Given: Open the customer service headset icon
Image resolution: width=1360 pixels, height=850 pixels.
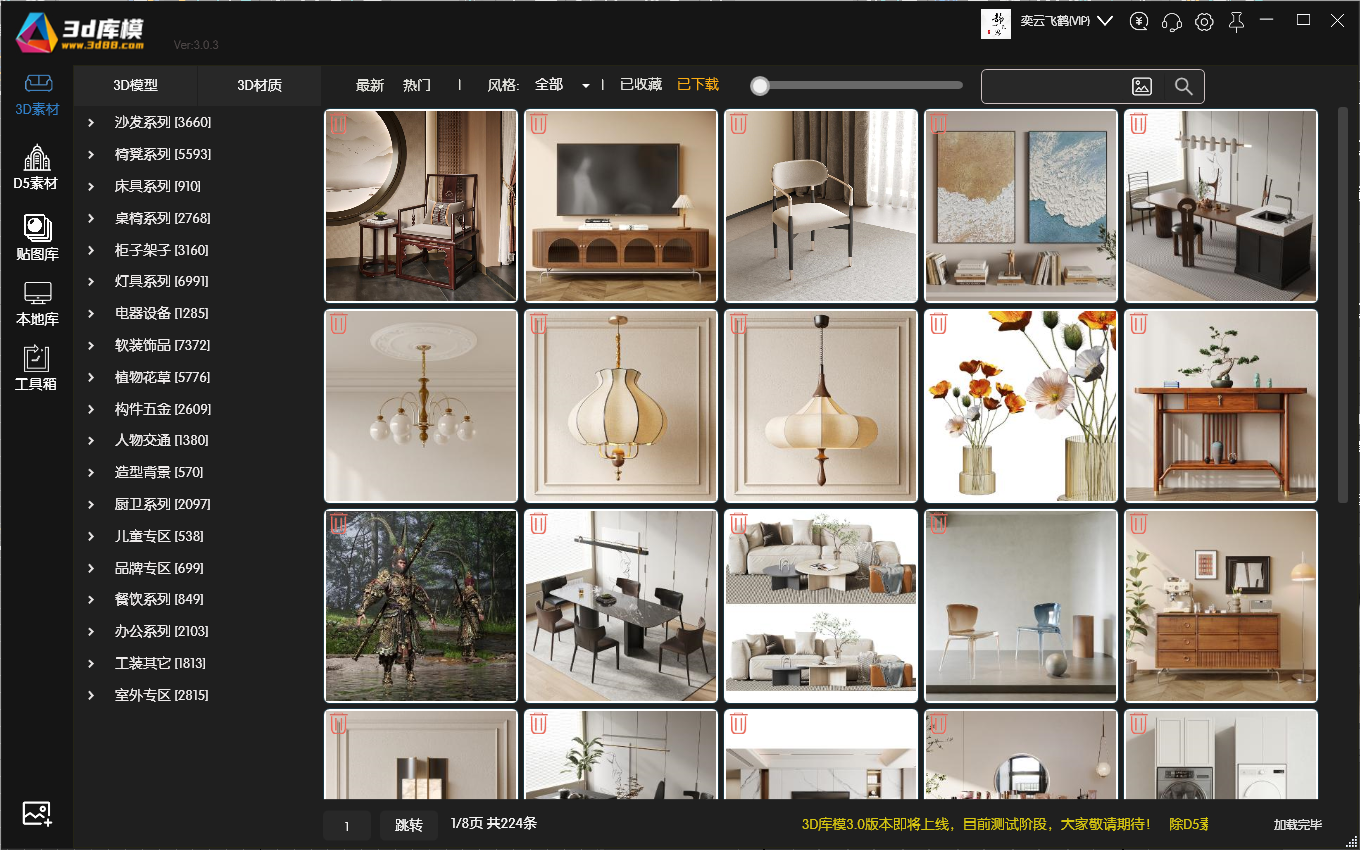Looking at the screenshot, I should click(1172, 22).
